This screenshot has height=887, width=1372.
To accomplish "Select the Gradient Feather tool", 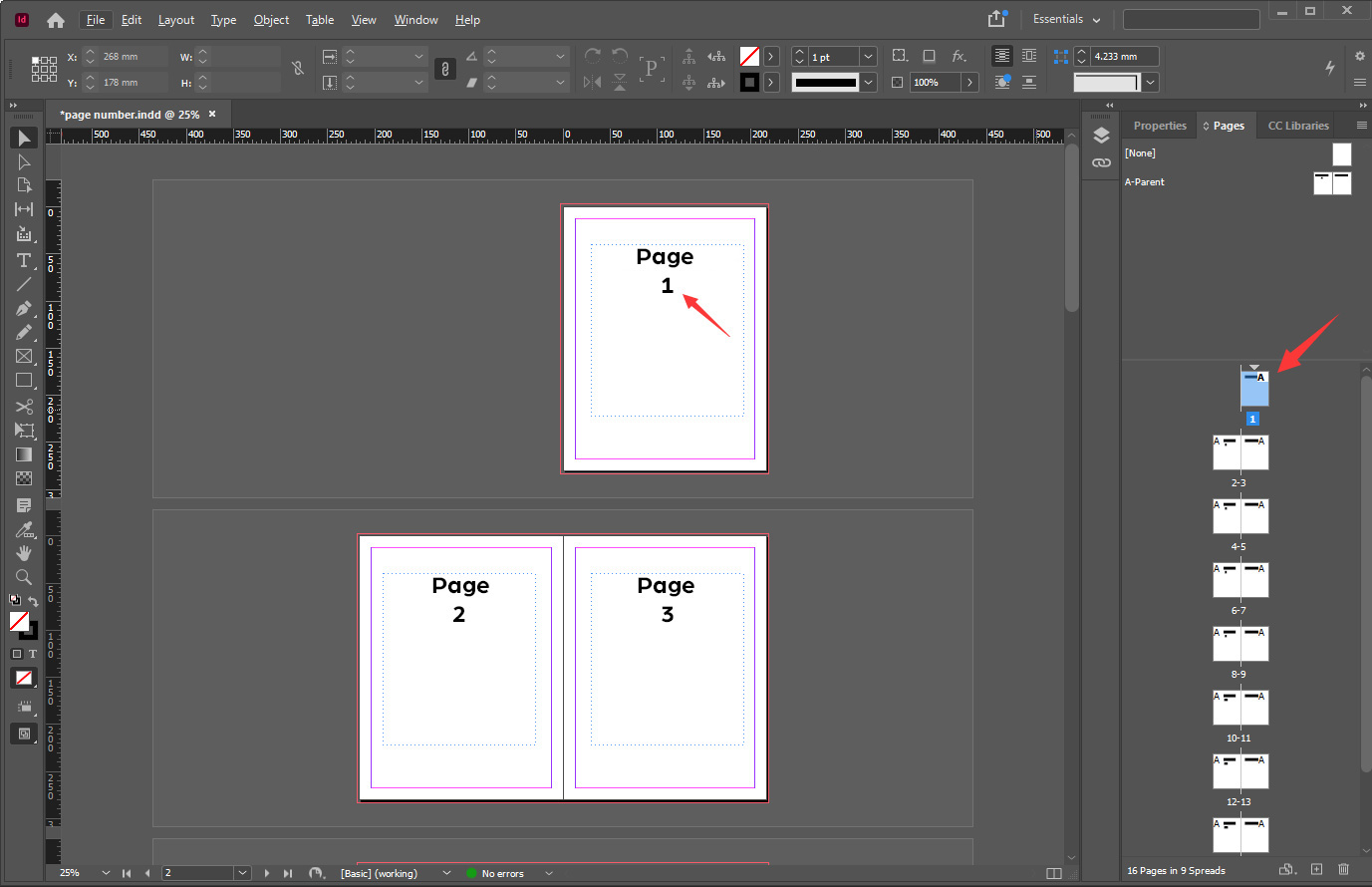I will (24, 478).
